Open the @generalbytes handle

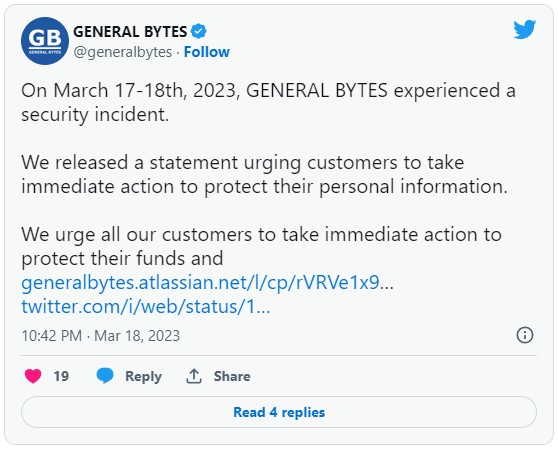point(123,52)
